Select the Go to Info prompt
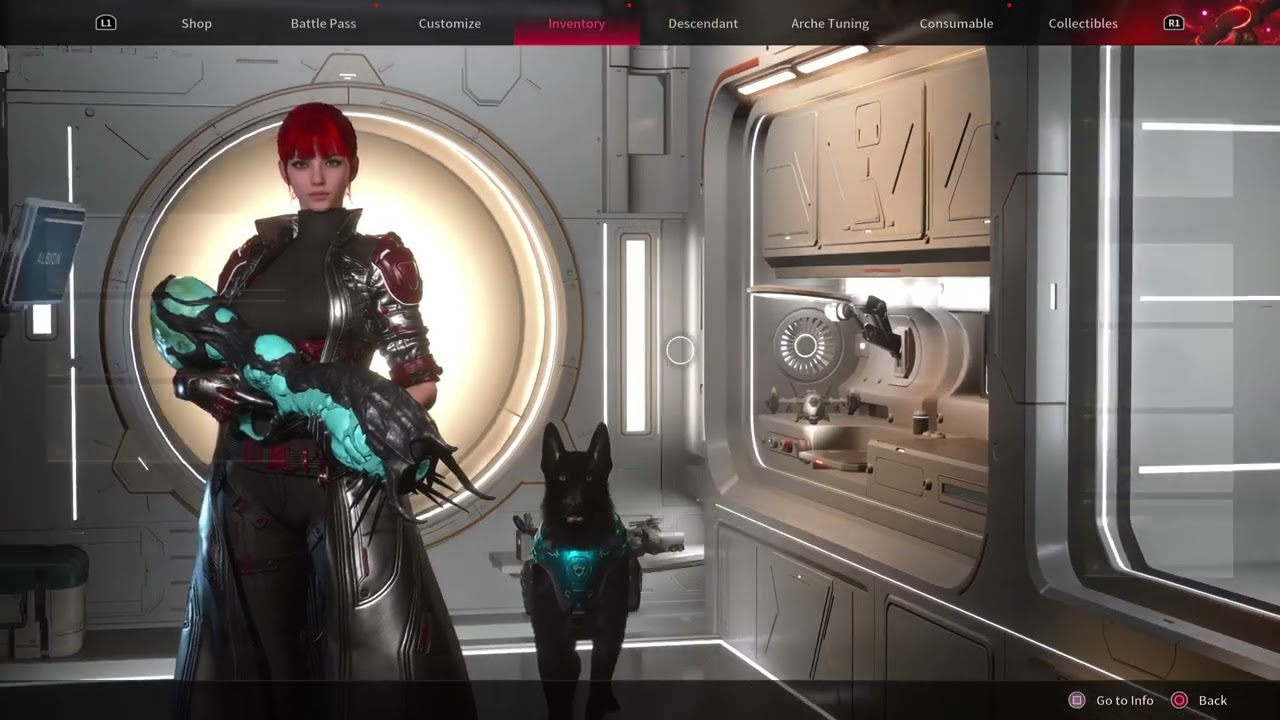 [x=1124, y=701]
